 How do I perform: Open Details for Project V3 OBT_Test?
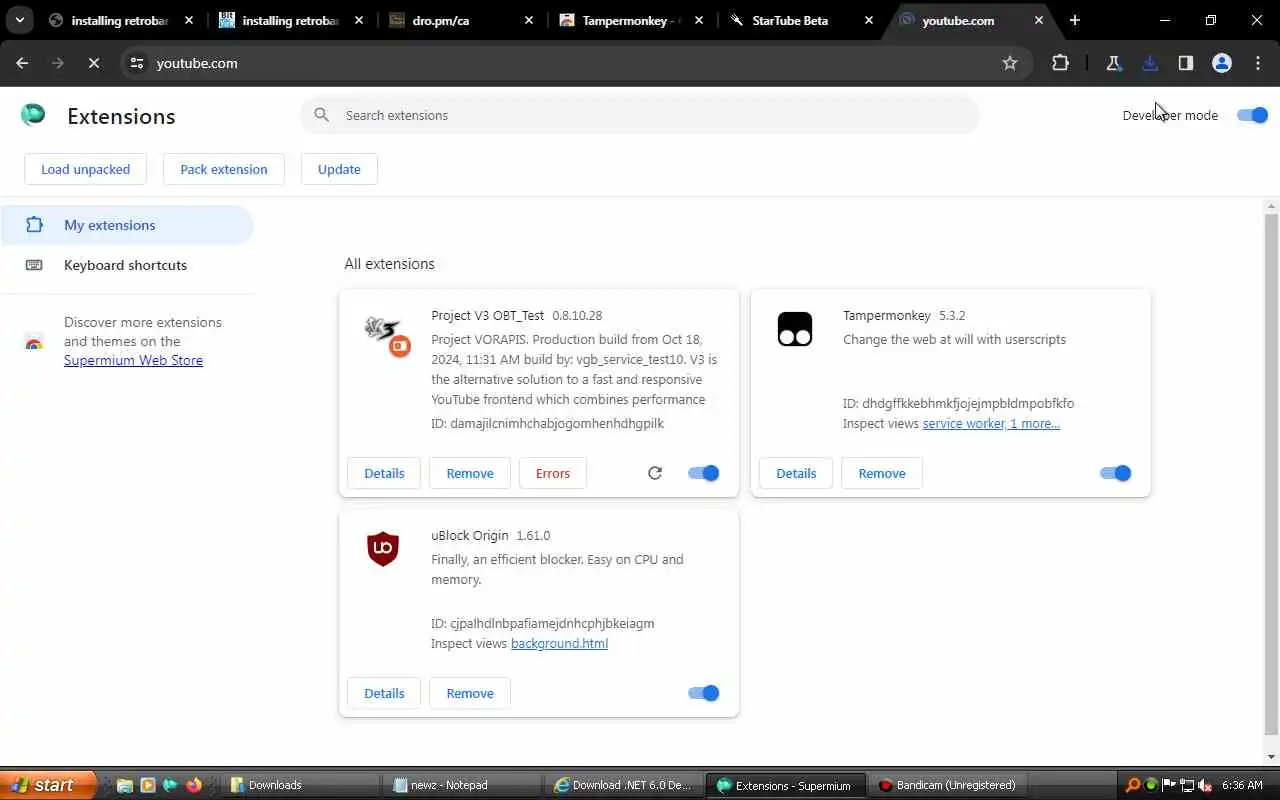point(384,473)
